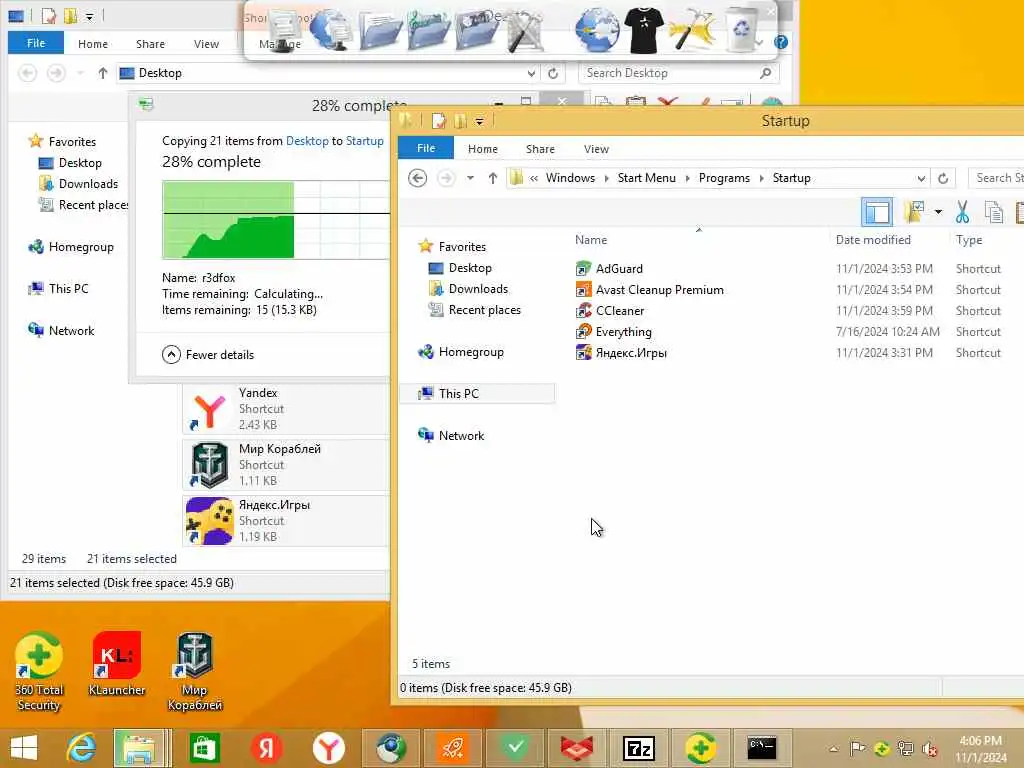
Task: Expand path chevron before Windows in Startup breadcrumb
Action: pos(534,178)
